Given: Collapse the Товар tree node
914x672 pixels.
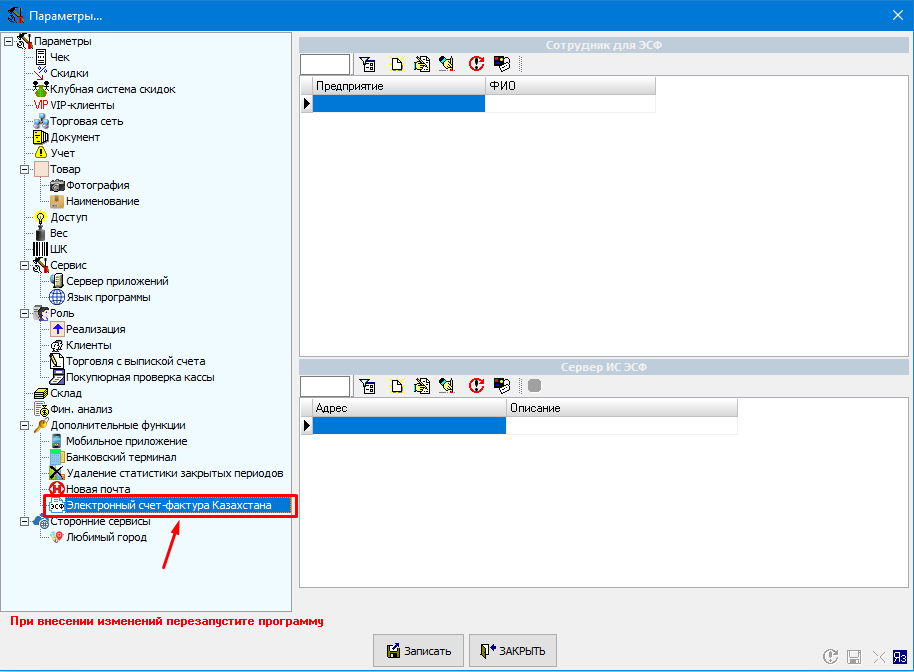Looking at the screenshot, I should coord(25,169).
